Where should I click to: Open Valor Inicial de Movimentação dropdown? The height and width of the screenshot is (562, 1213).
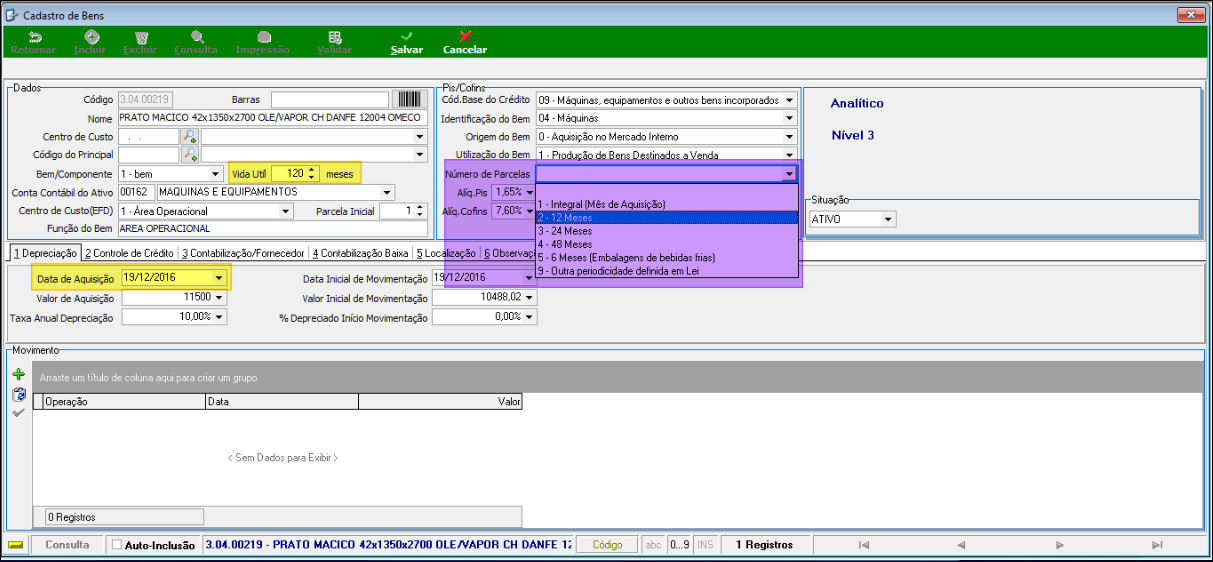pyautogui.click(x=530, y=297)
